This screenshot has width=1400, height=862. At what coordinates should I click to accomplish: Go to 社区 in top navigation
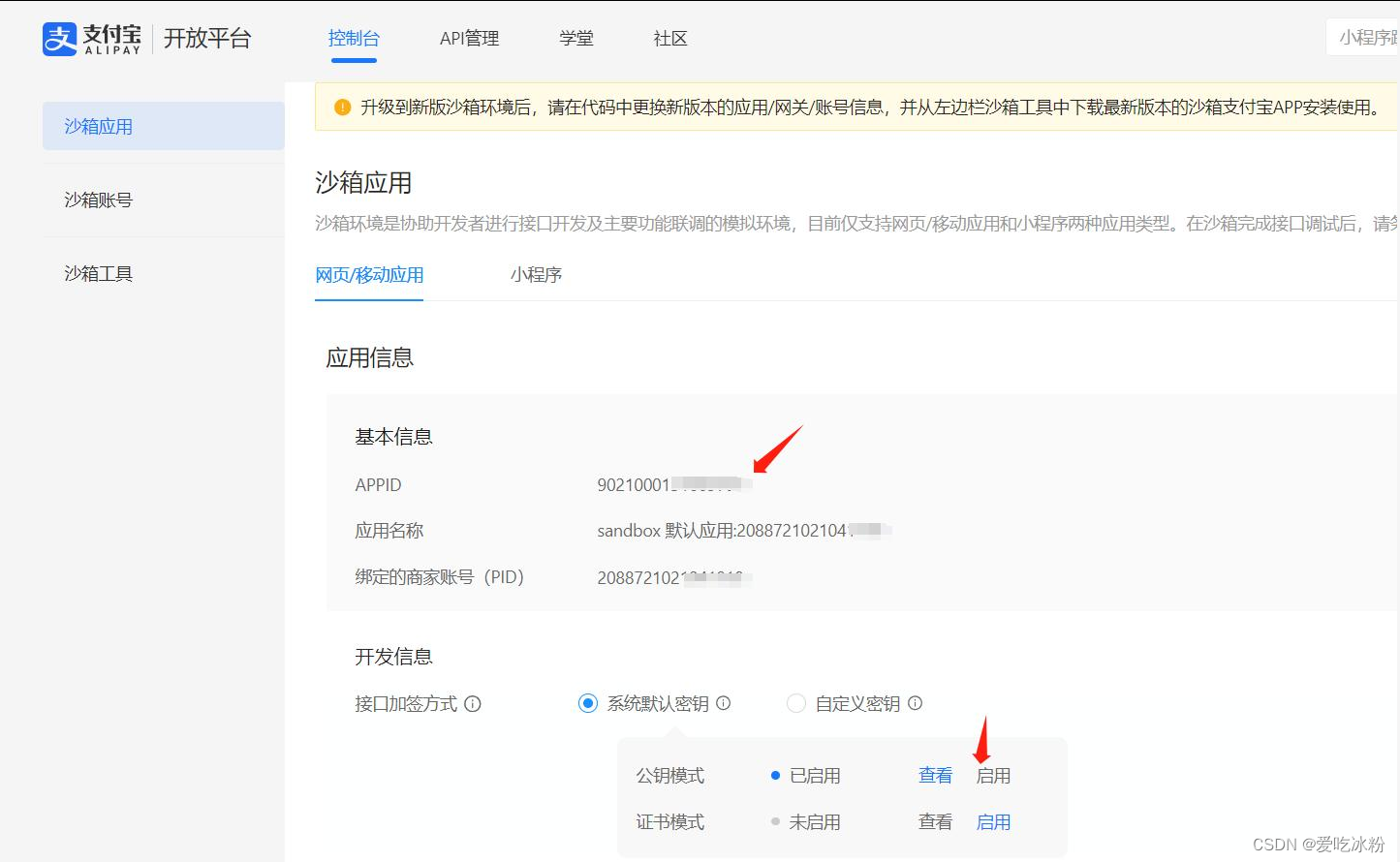670,39
